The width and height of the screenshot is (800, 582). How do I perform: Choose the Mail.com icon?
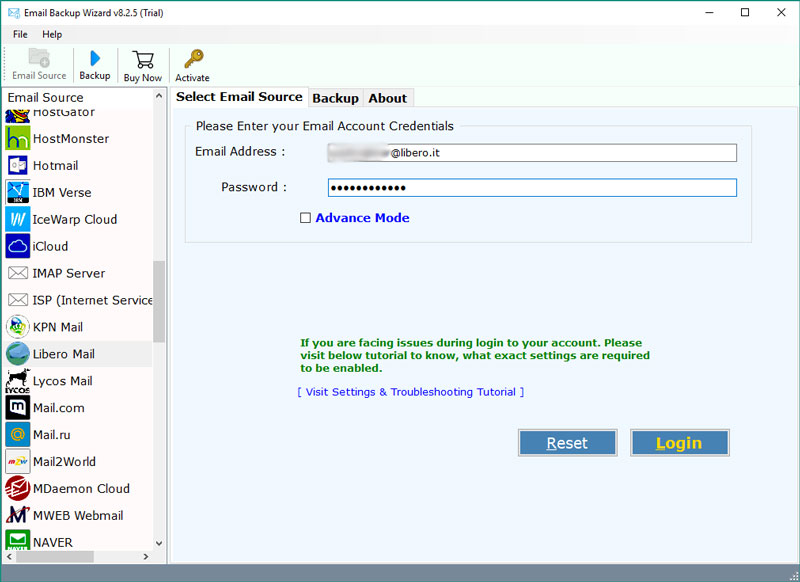[x=18, y=408]
